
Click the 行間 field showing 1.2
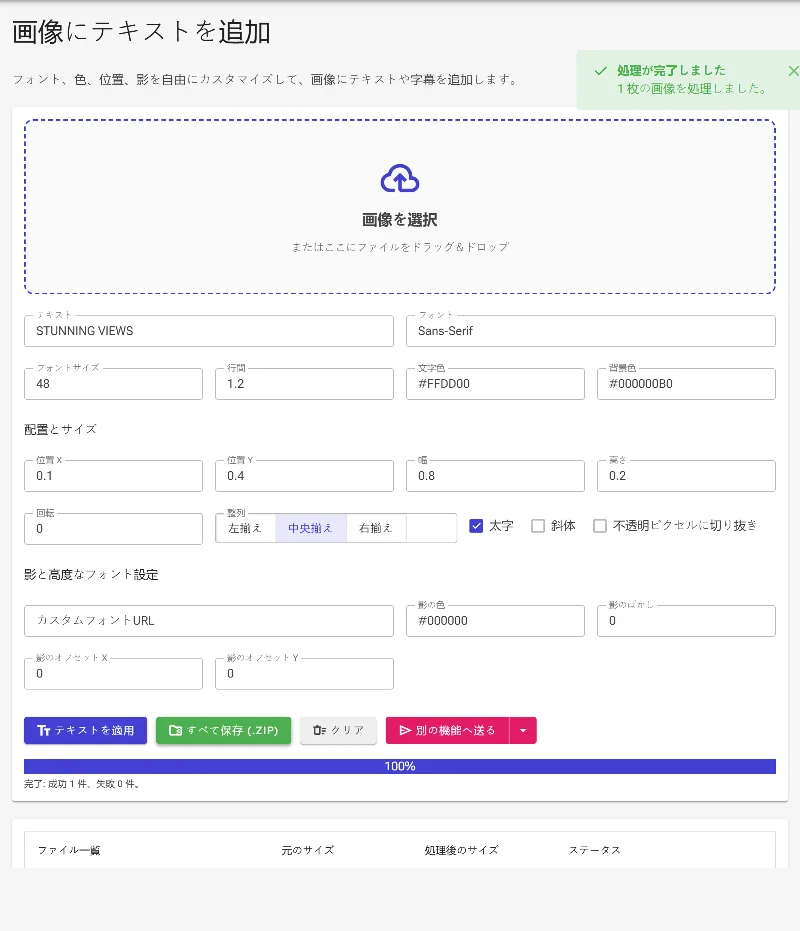tap(304, 384)
